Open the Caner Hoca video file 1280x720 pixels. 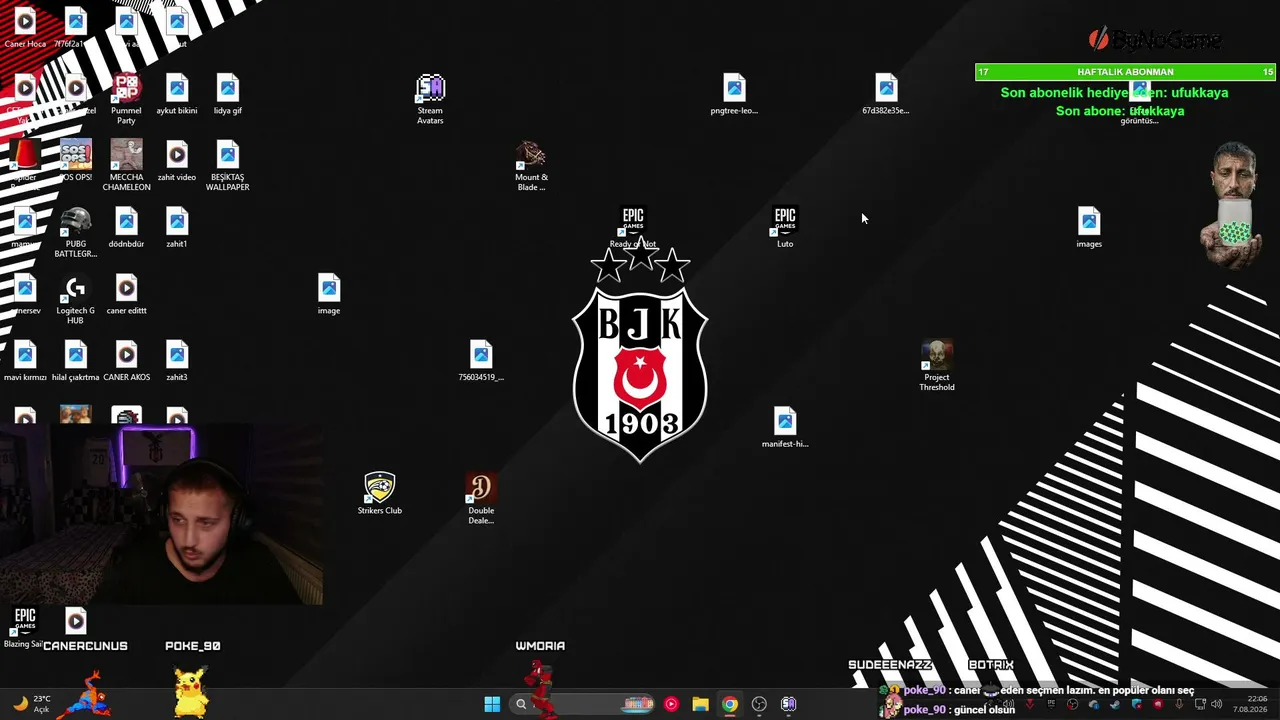(25, 28)
